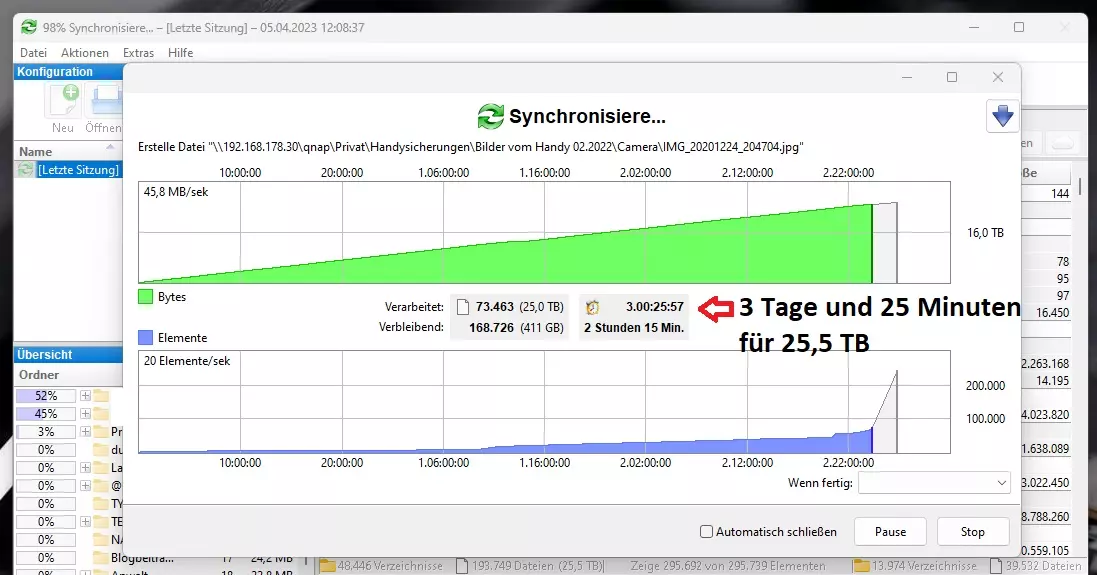
Task: Expand the 3% folder tree node
Action: [85, 432]
